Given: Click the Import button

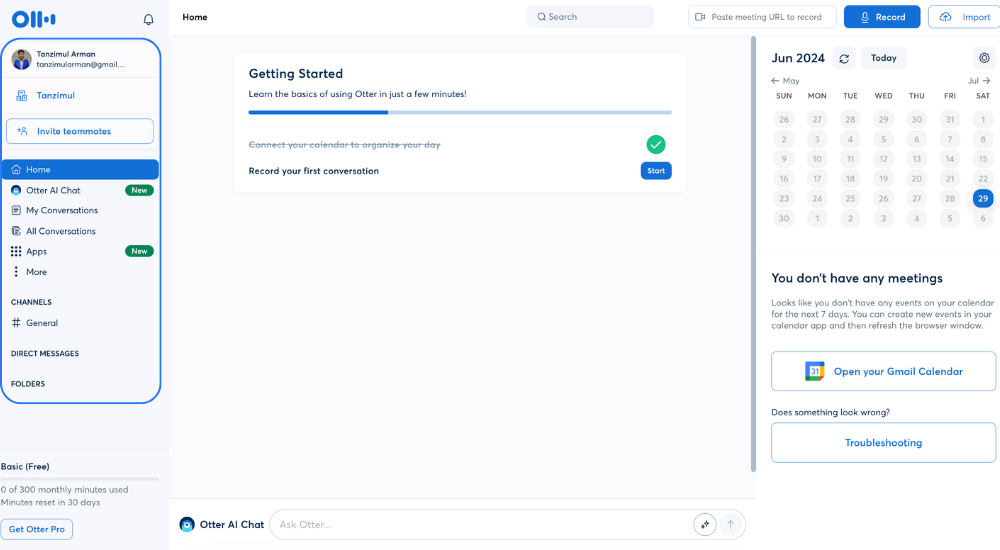Looking at the screenshot, I should [964, 17].
